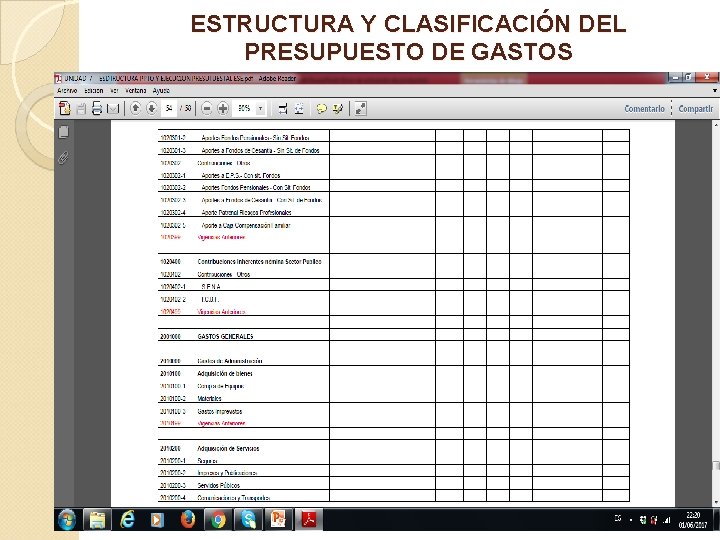Click the document vertical scrollbar thumb
The width and height of the screenshot is (720, 540).
click(716, 466)
